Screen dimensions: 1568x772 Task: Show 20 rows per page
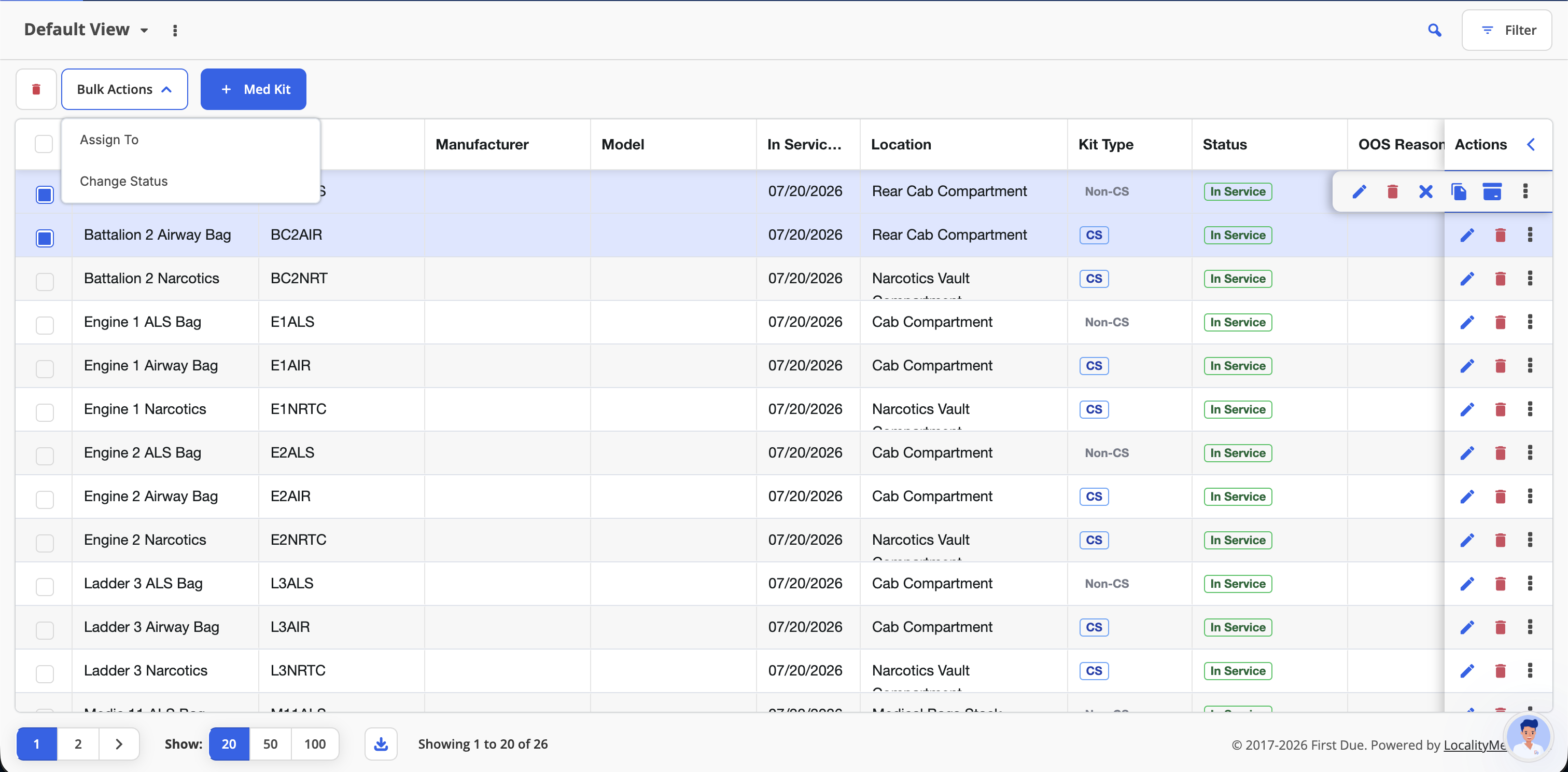click(229, 743)
